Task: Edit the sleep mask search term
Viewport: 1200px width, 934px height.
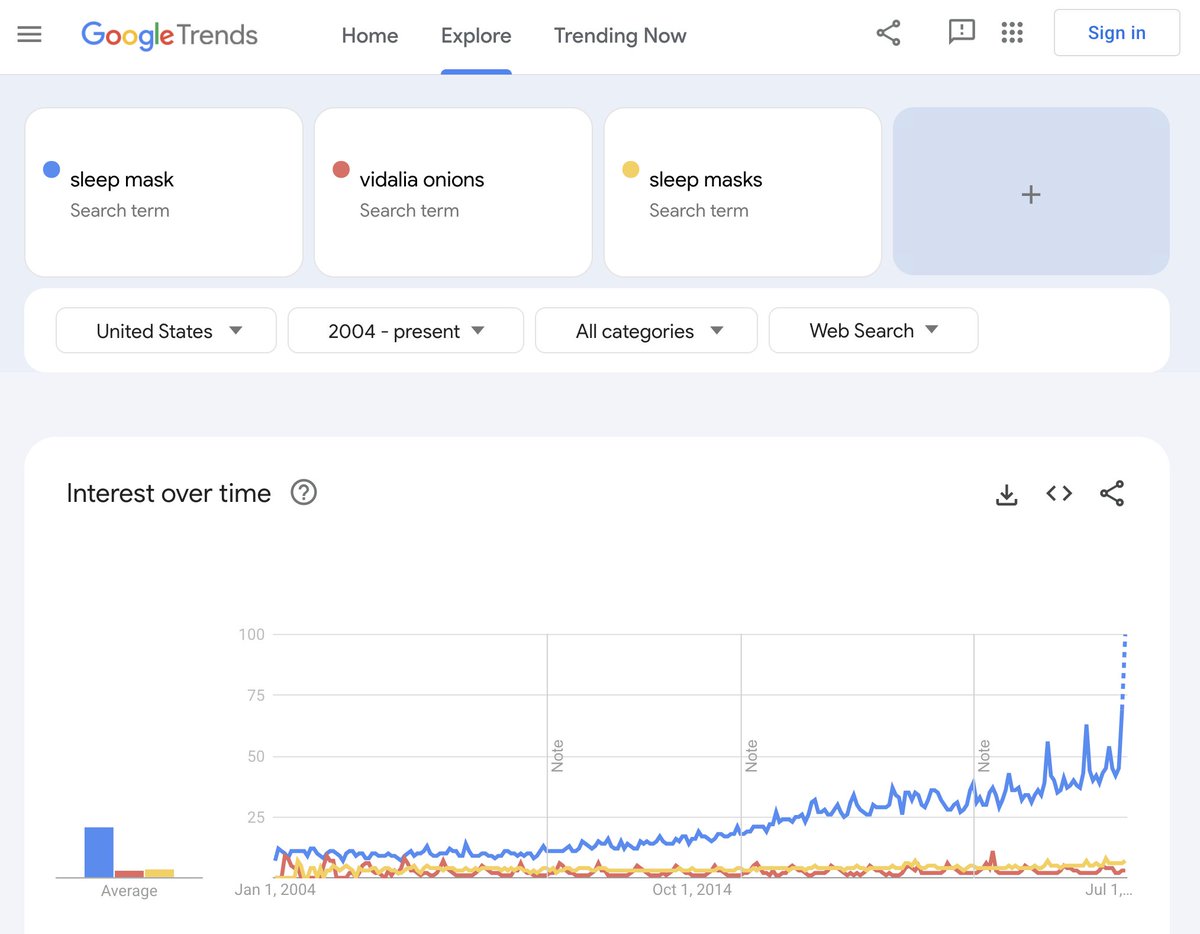Action: pyautogui.click(x=164, y=192)
